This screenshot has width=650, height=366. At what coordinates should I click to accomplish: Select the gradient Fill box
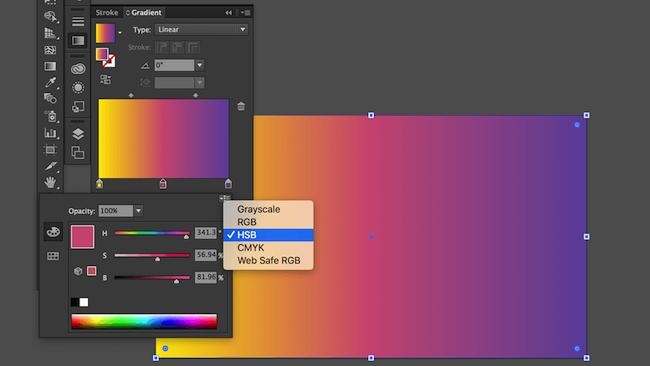(x=102, y=54)
